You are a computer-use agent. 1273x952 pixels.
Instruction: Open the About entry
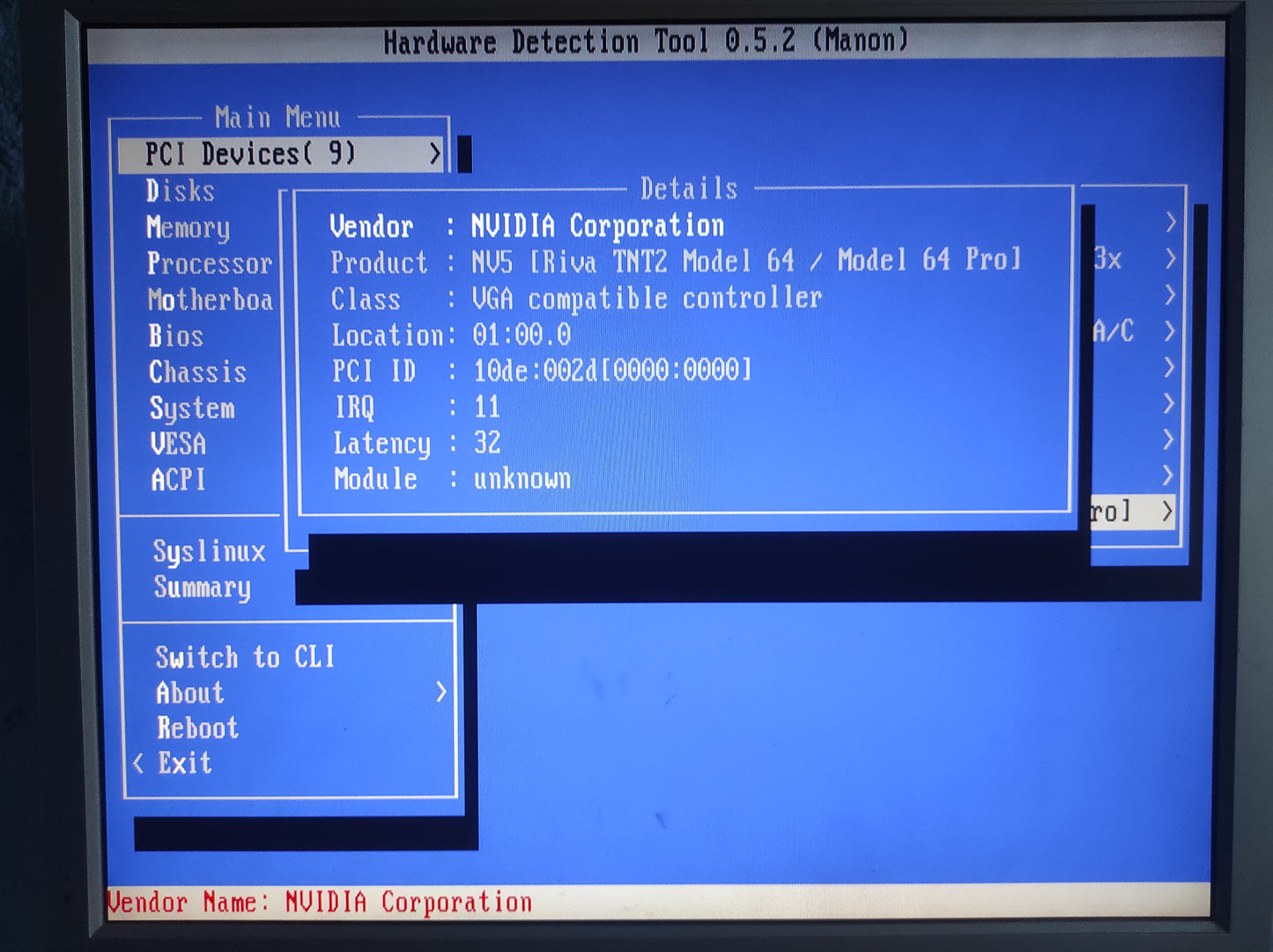[190, 693]
